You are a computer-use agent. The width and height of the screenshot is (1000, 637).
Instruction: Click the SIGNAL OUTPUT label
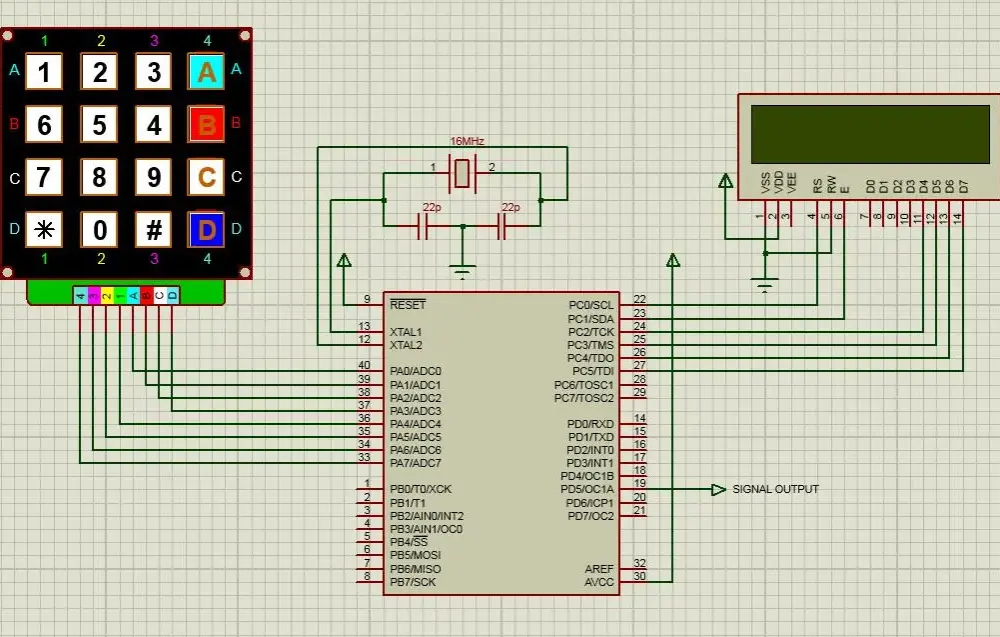pyautogui.click(x=776, y=489)
